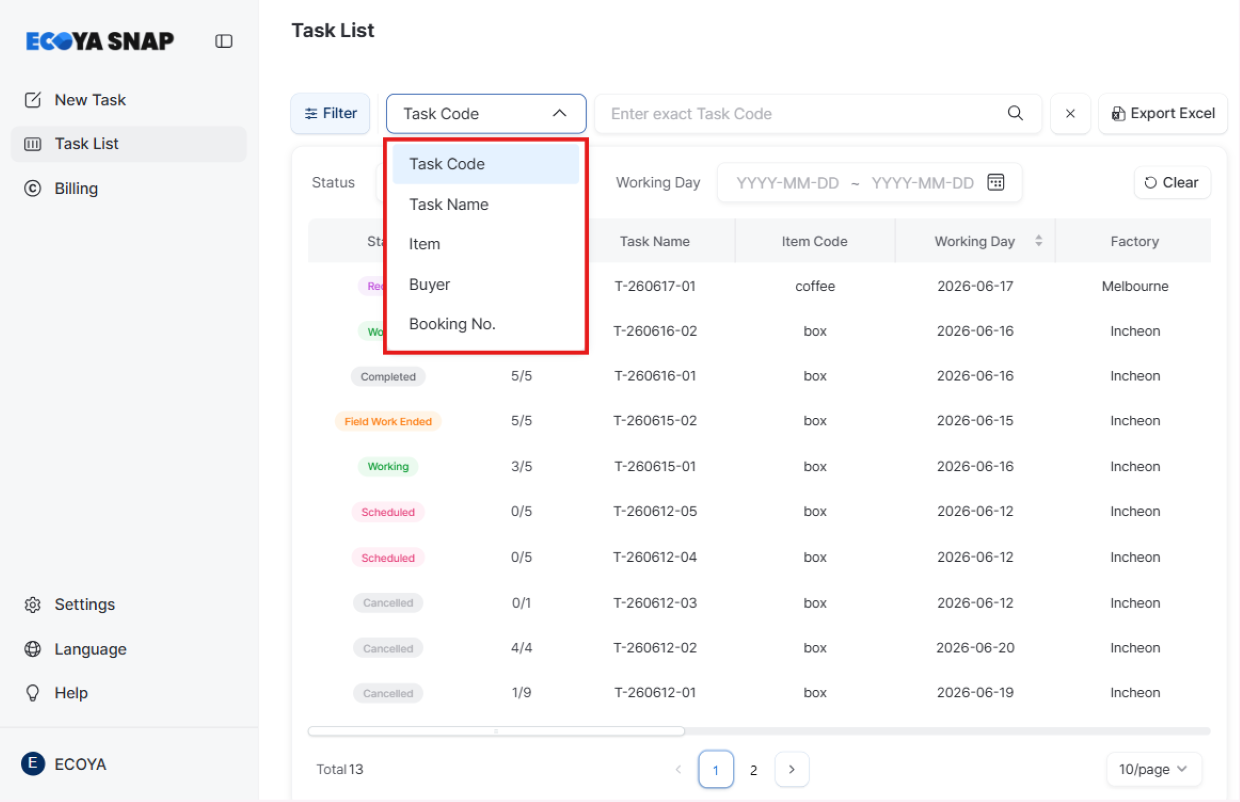The width and height of the screenshot is (1240, 802).
Task: Click the Clear filters button
Action: coord(1172,183)
